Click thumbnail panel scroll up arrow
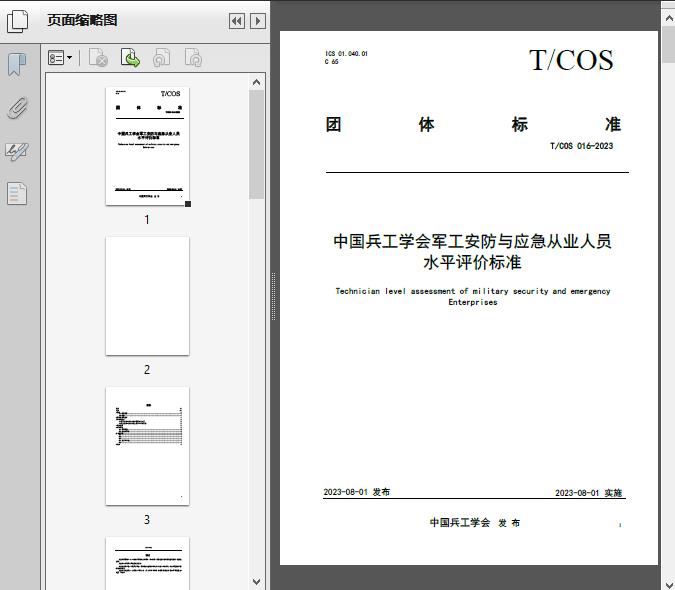 (257, 82)
